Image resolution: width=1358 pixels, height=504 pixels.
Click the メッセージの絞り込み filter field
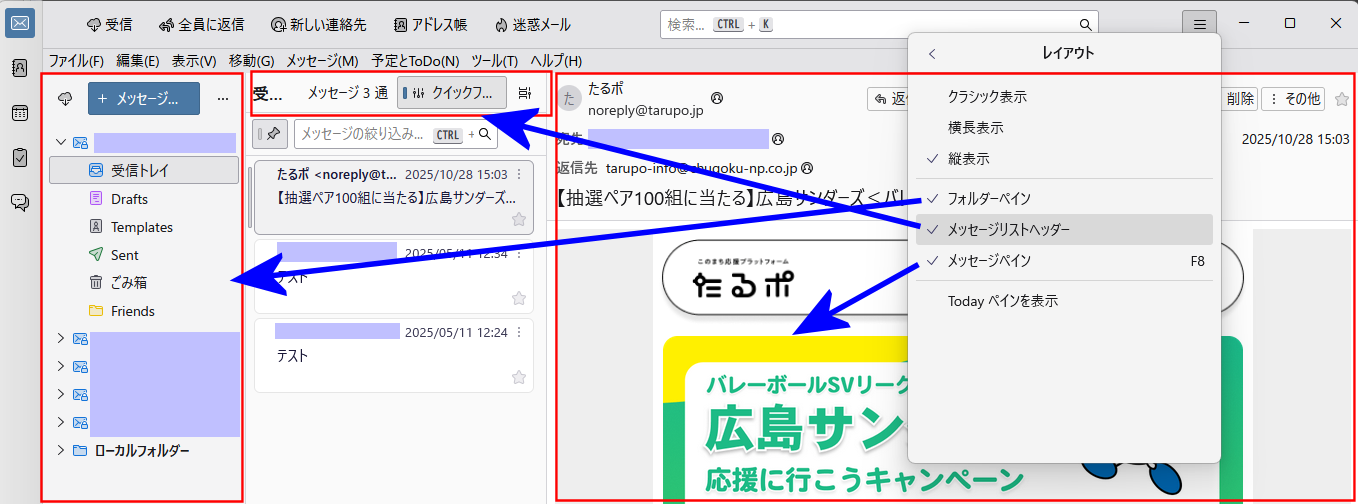pyautogui.click(x=365, y=134)
